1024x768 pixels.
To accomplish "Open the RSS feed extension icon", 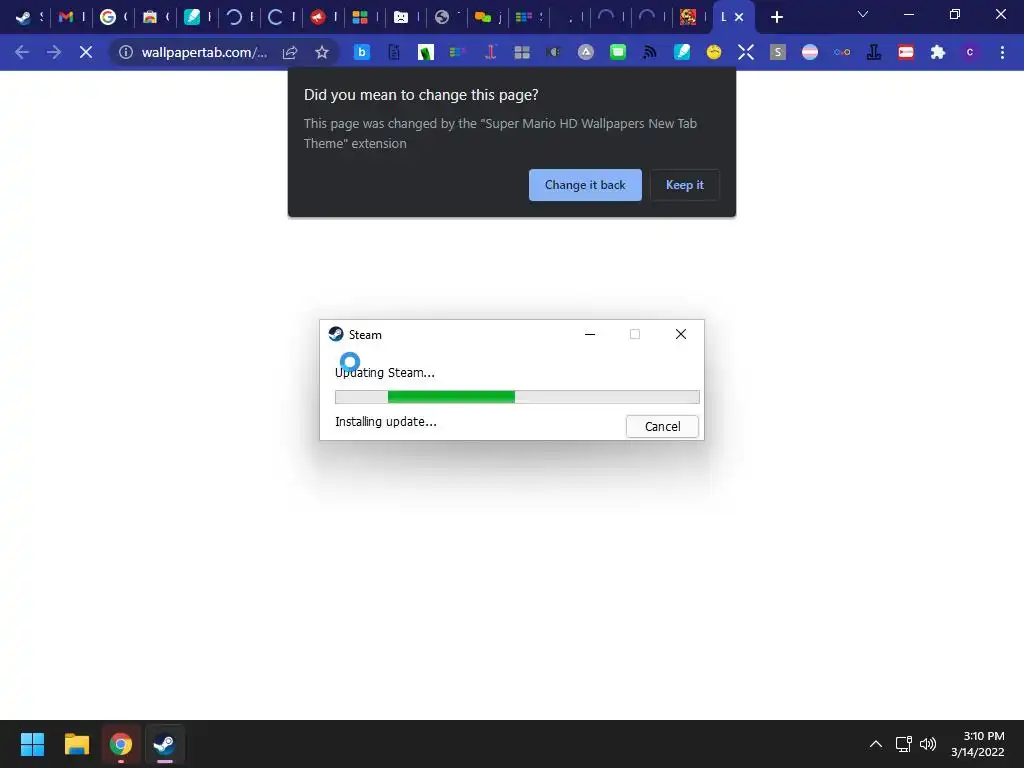I will (649, 52).
